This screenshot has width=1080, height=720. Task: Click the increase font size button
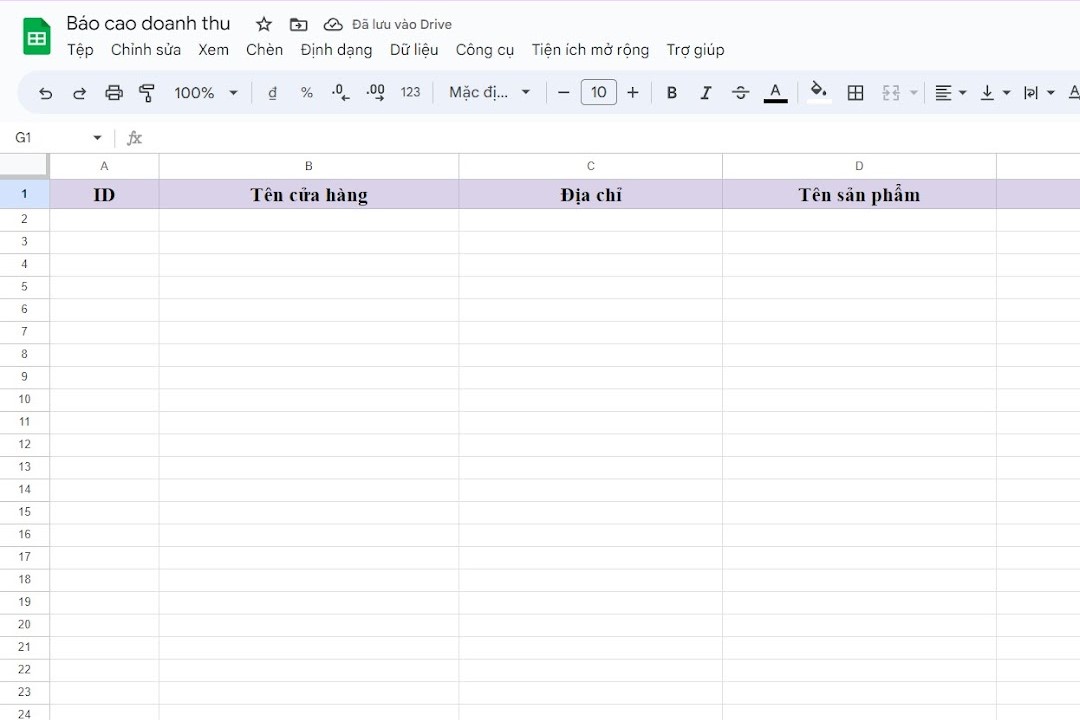pyautogui.click(x=633, y=92)
